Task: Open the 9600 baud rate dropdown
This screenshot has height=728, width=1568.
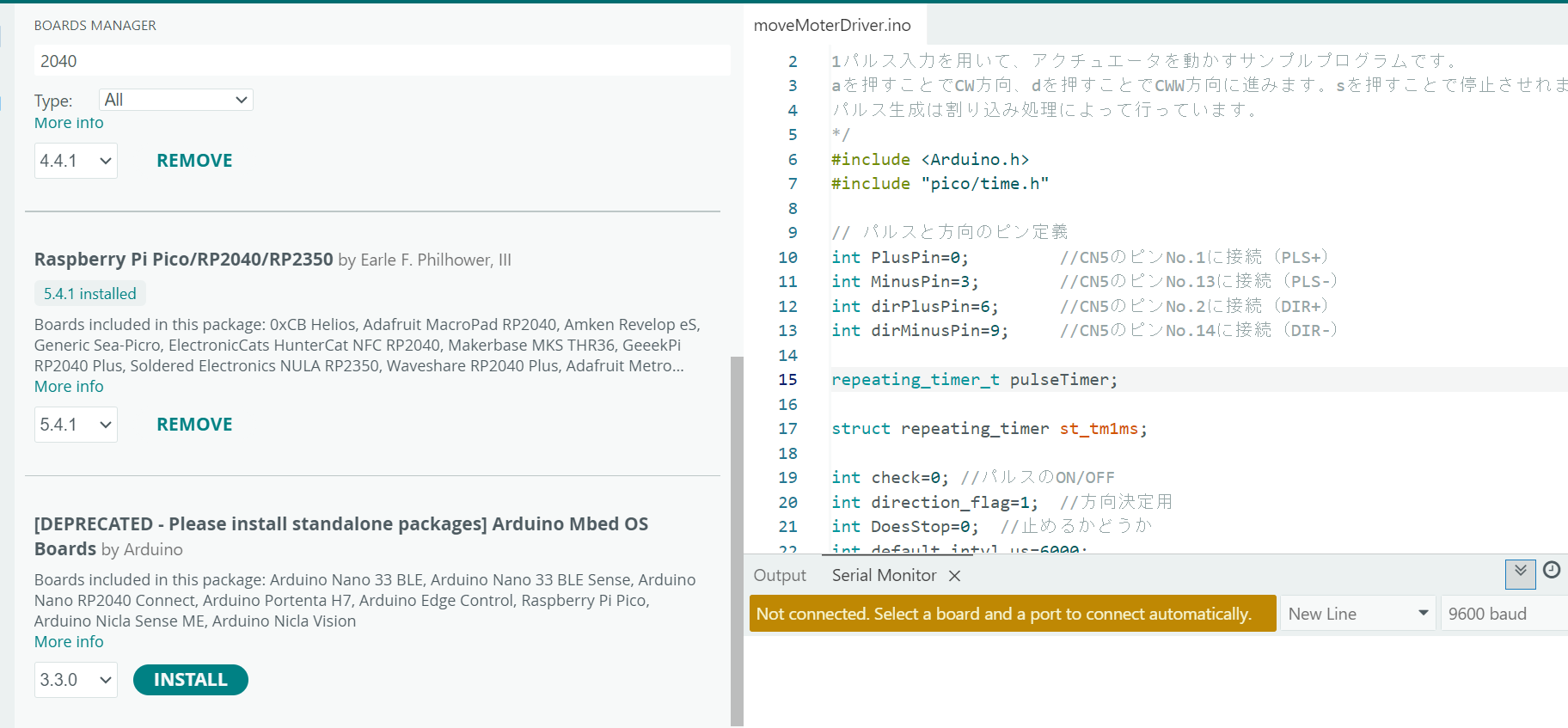Action: pyautogui.click(x=1503, y=614)
